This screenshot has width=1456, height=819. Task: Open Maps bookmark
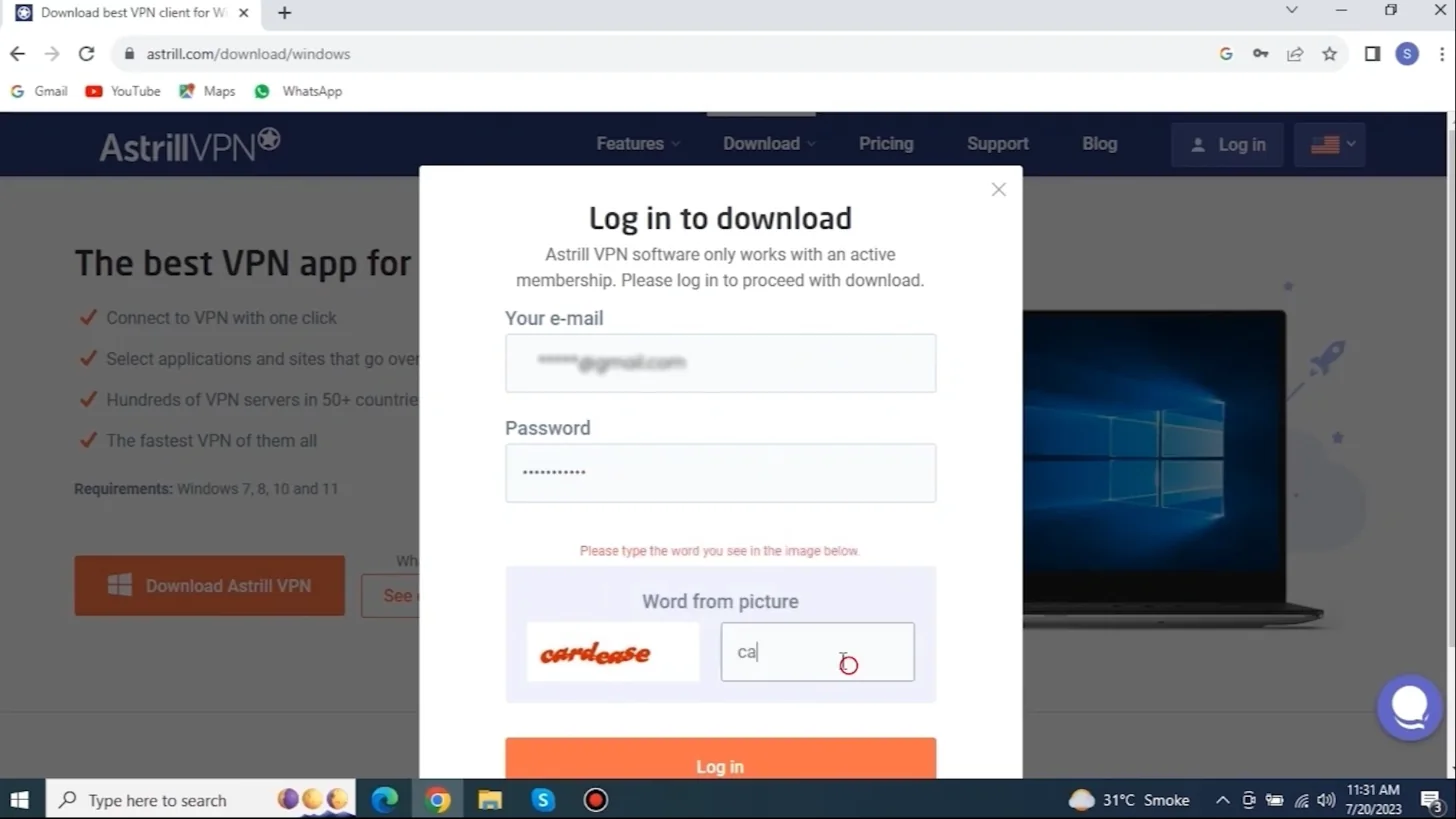coord(207,91)
